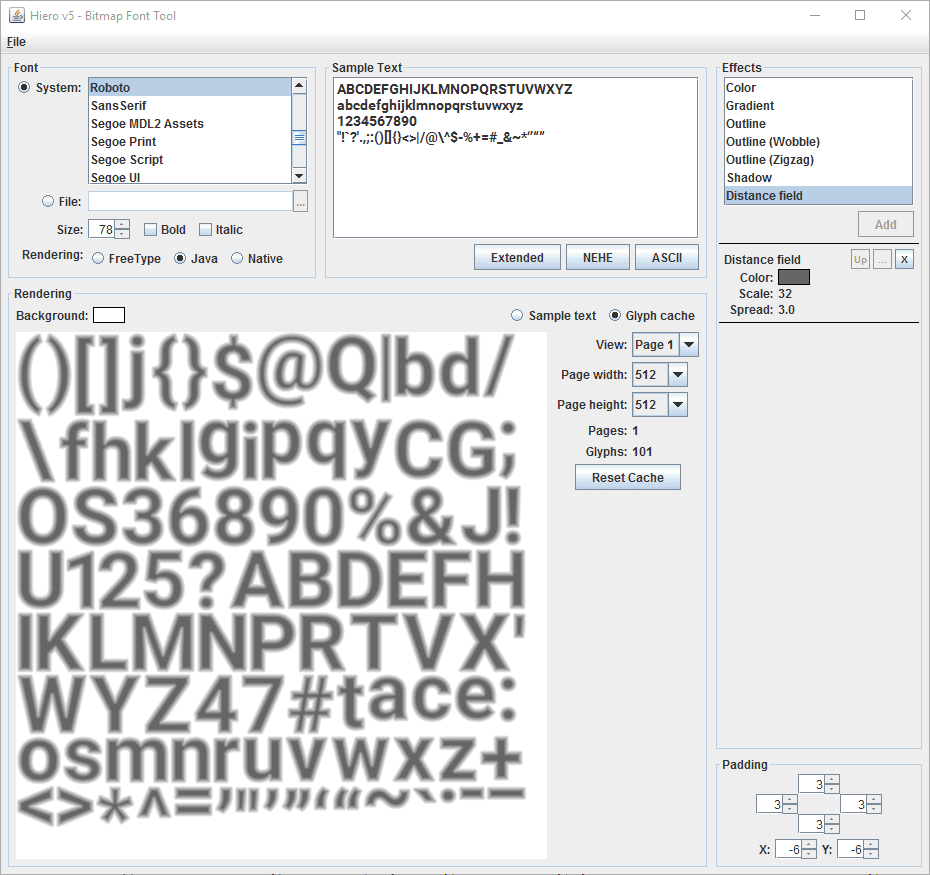
Task: Load the Extended sample text
Action: pos(517,258)
